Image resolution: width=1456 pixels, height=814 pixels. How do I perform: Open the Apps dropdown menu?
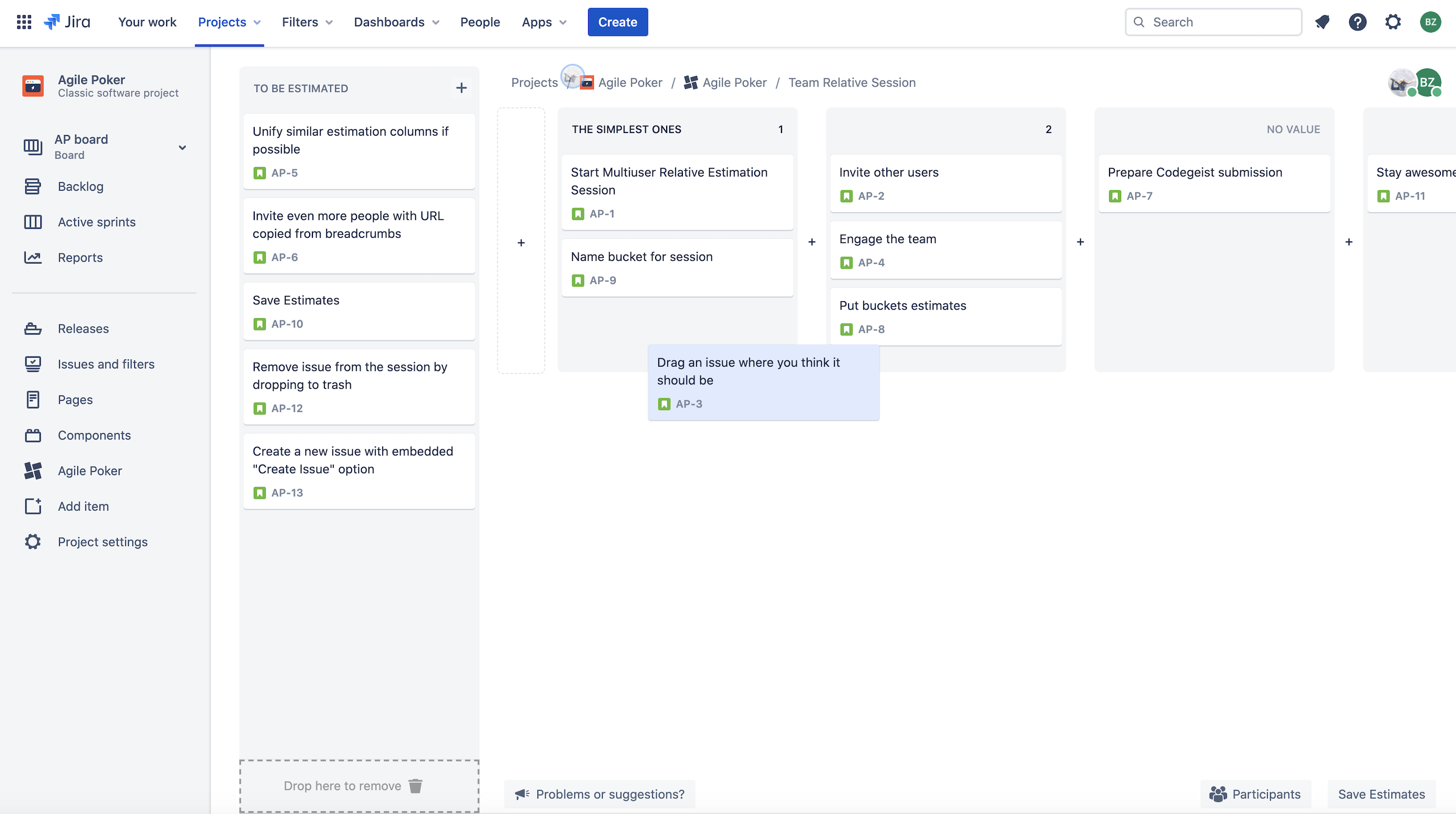(x=543, y=22)
